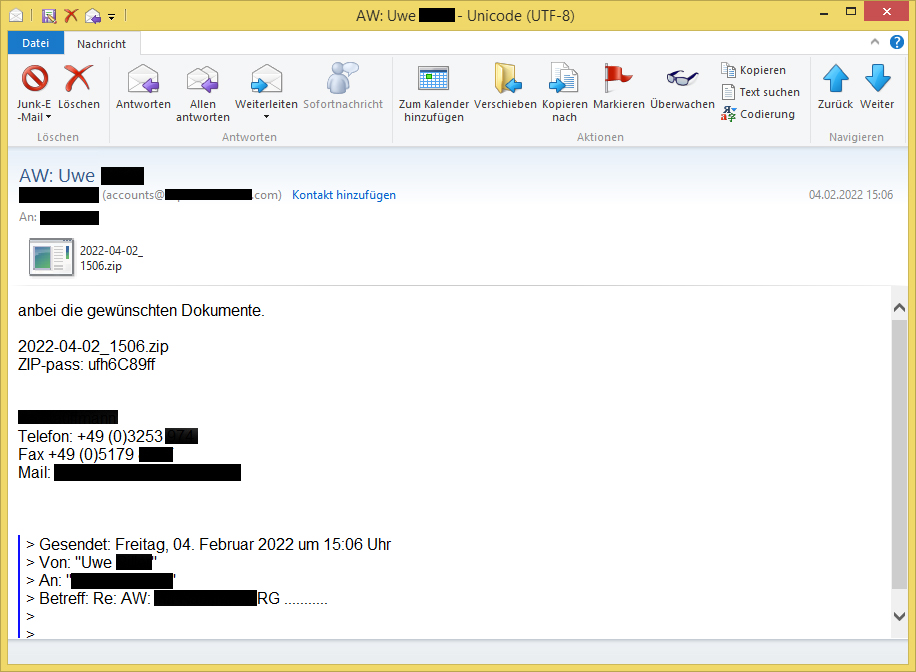Click the Junk-E-Mail icon
The width and height of the screenshot is (916, 672).
coord(34,78)
